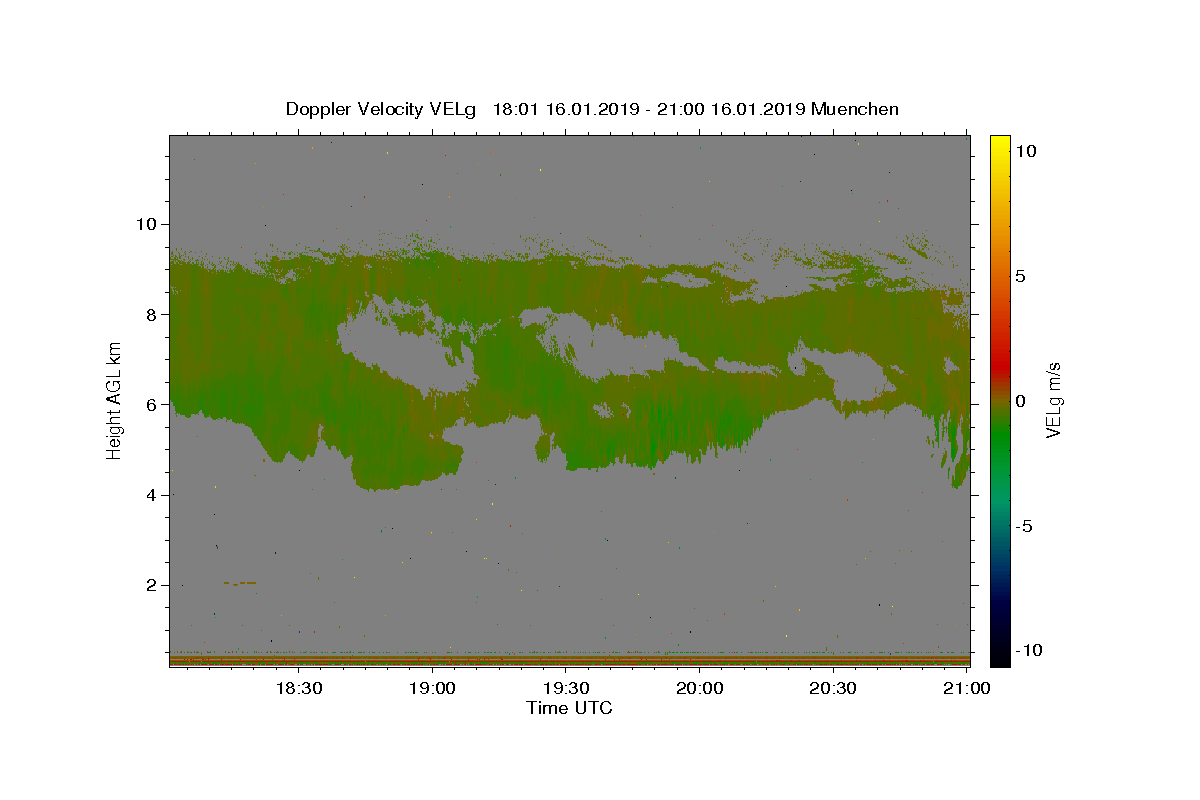Click the colorbar value -5 label
Screen dimensions: 1200x800
(1023, 526)
